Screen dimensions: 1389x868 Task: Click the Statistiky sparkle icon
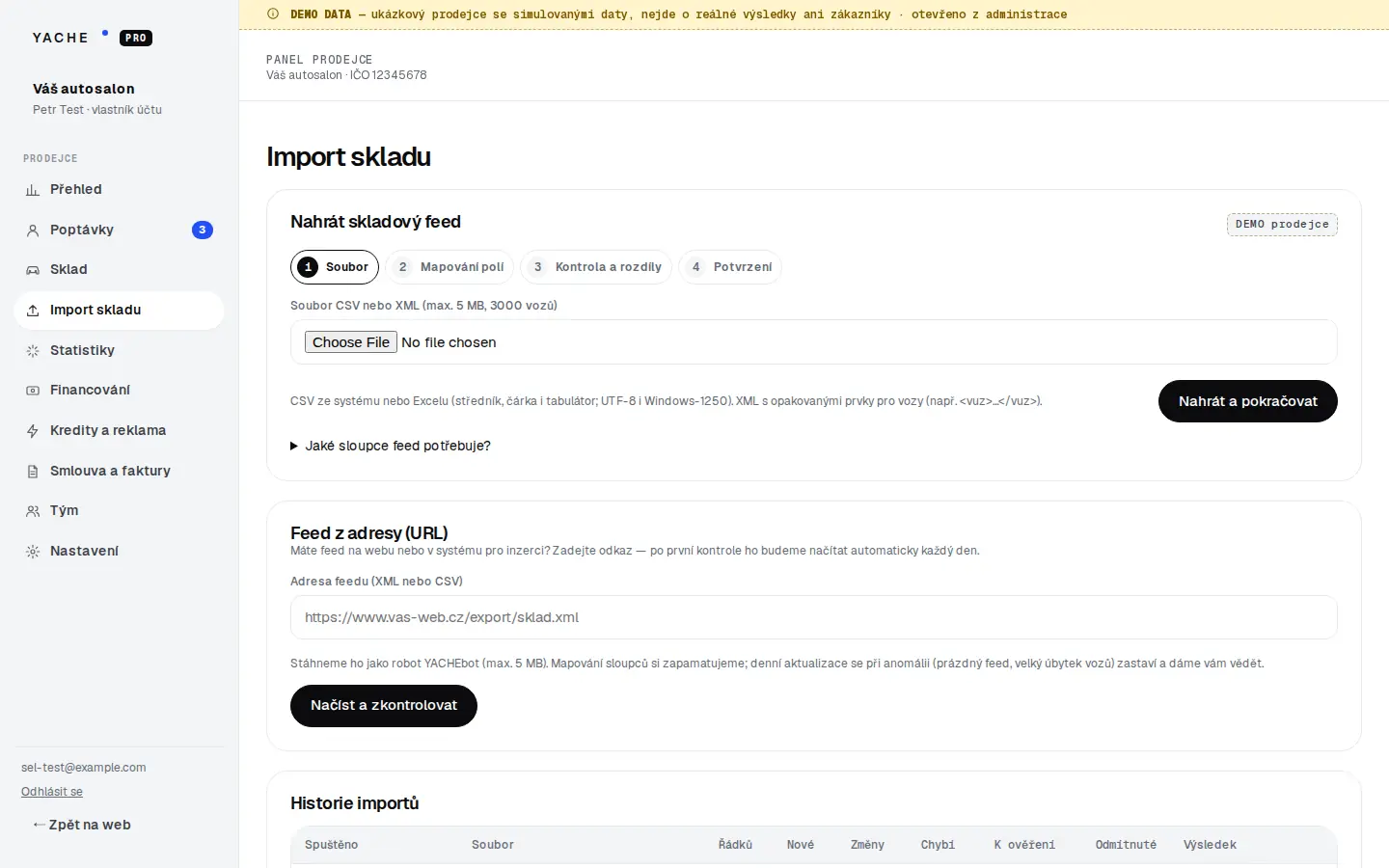tap(33, 351)
